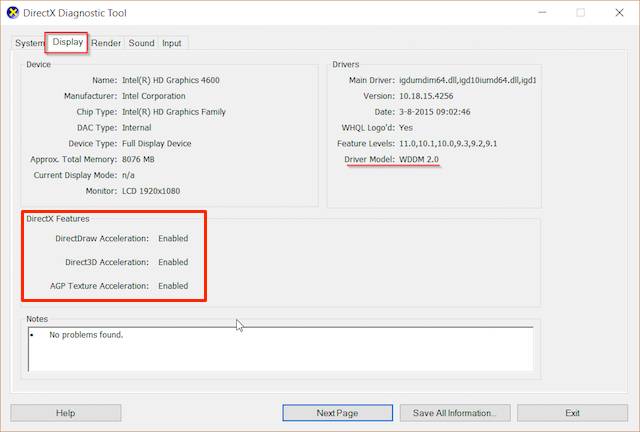Minimize the DirectX Diagnostic Tool window
Image resolution: width=640 pixels, height=432 pixels.
coord(542,13)
